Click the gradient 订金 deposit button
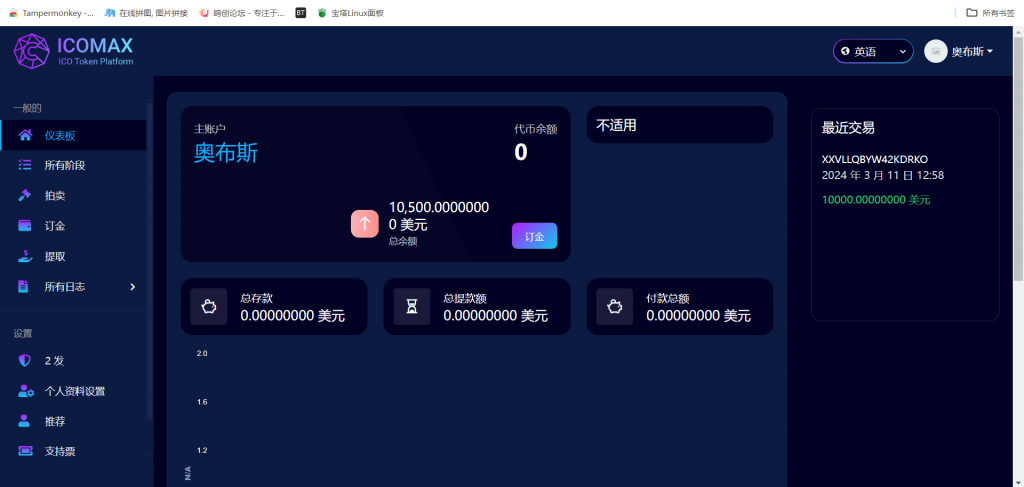This screenshot has width=1024, height=487. [x=534, y=236]
